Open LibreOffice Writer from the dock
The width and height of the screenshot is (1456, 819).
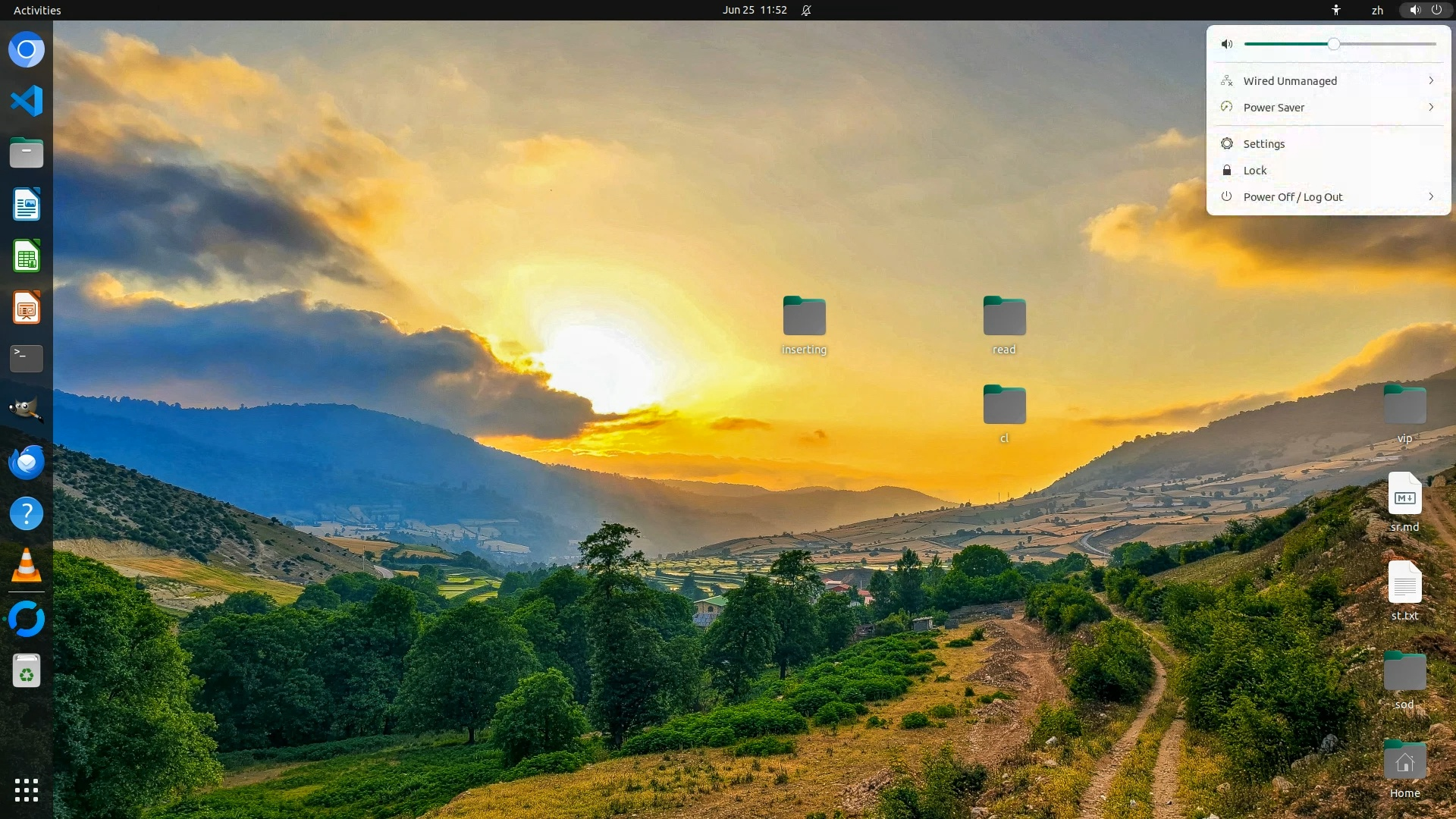[x=27, y=205]
